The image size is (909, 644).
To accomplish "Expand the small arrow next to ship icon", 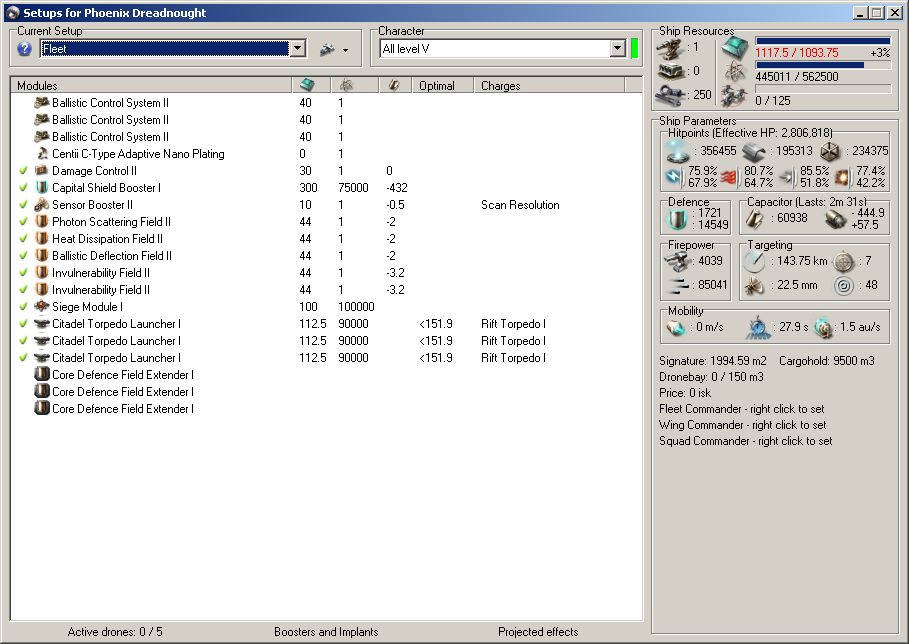I will tap(346, 50).
